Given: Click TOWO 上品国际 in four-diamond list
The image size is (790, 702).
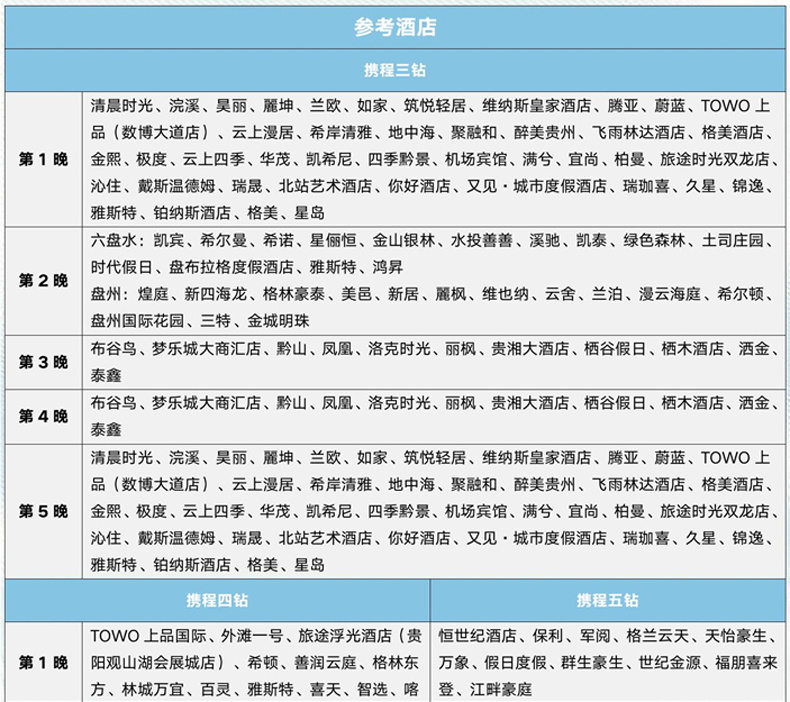Looking at the screenshot, I should [x=149, y=635].
